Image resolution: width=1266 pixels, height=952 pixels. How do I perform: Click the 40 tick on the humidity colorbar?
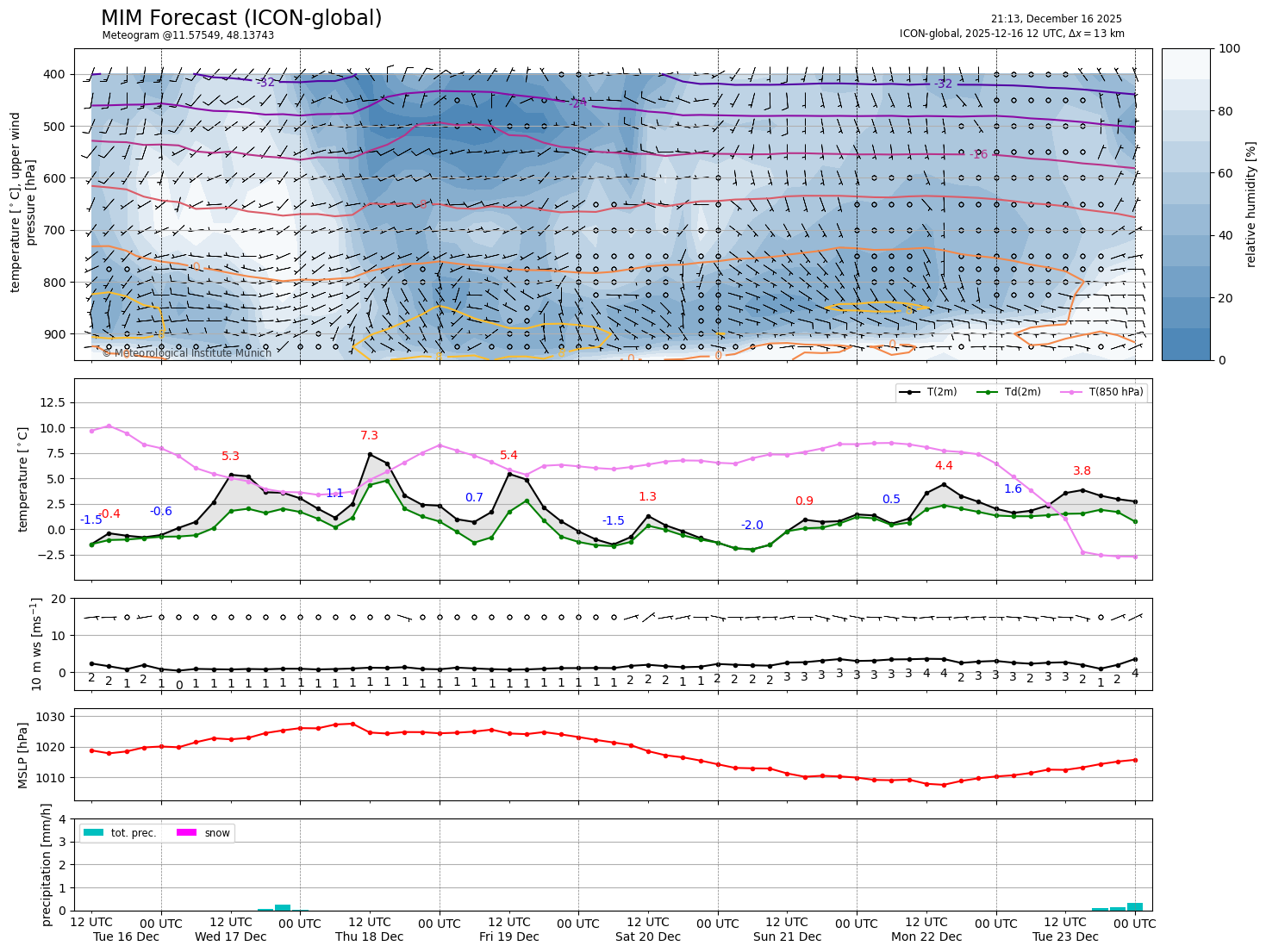1227,236
